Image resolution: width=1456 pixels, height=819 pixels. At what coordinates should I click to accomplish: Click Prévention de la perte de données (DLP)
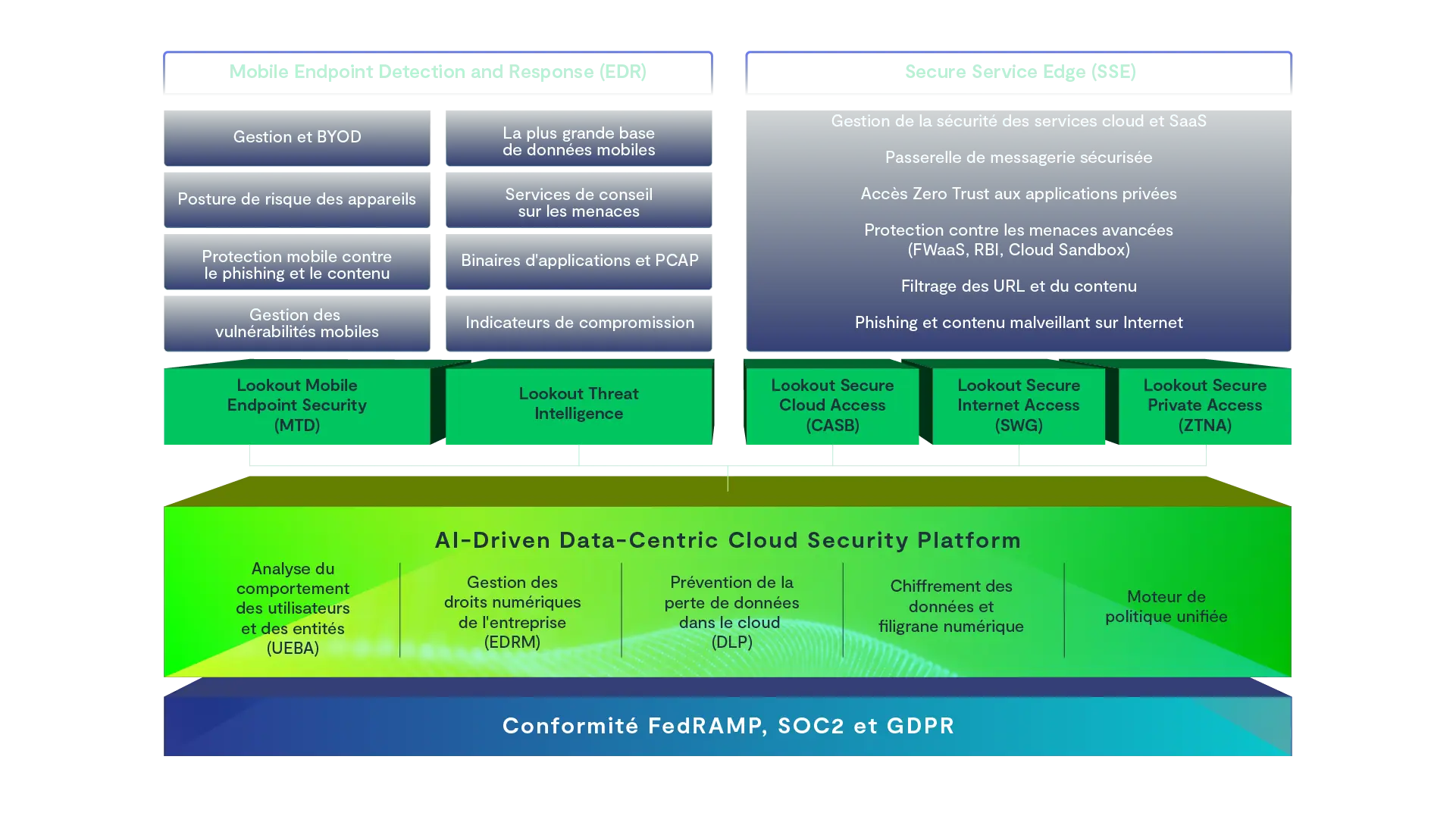pos(731,612)
